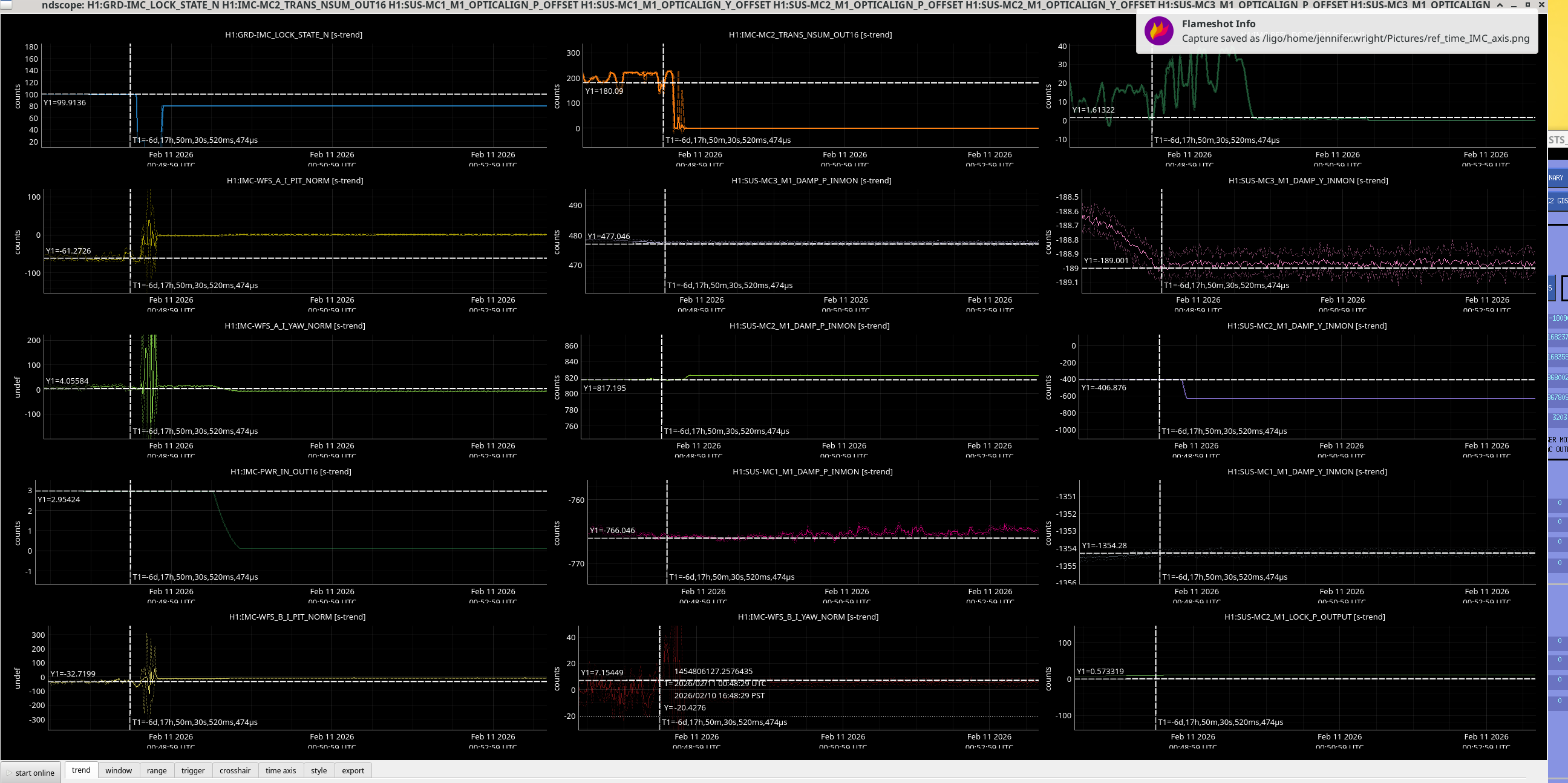Switch to the range tab
The width and height of the screenshot is (1568, 783).
coord(157,771)
